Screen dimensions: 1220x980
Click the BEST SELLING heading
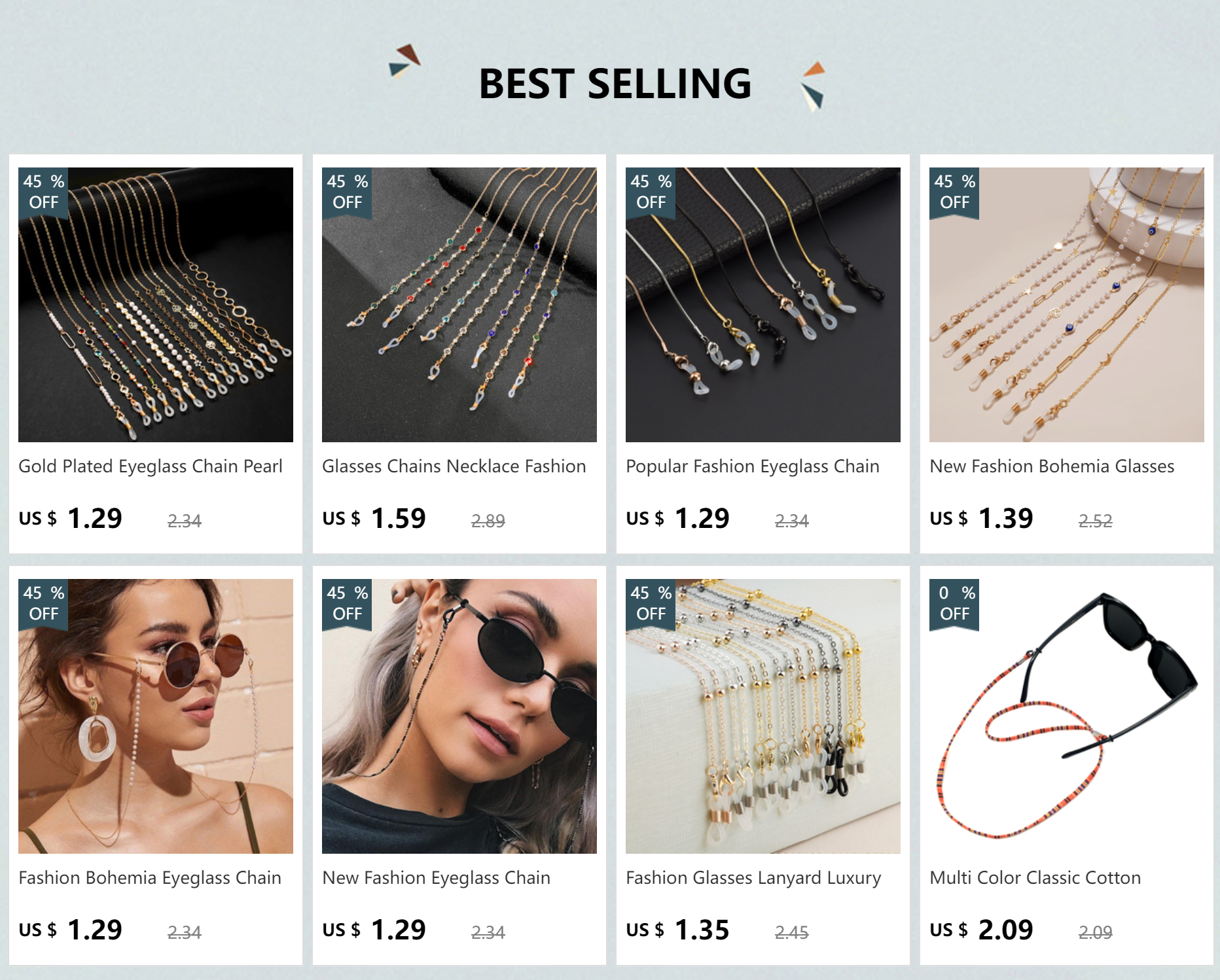(x=615, y=84)
